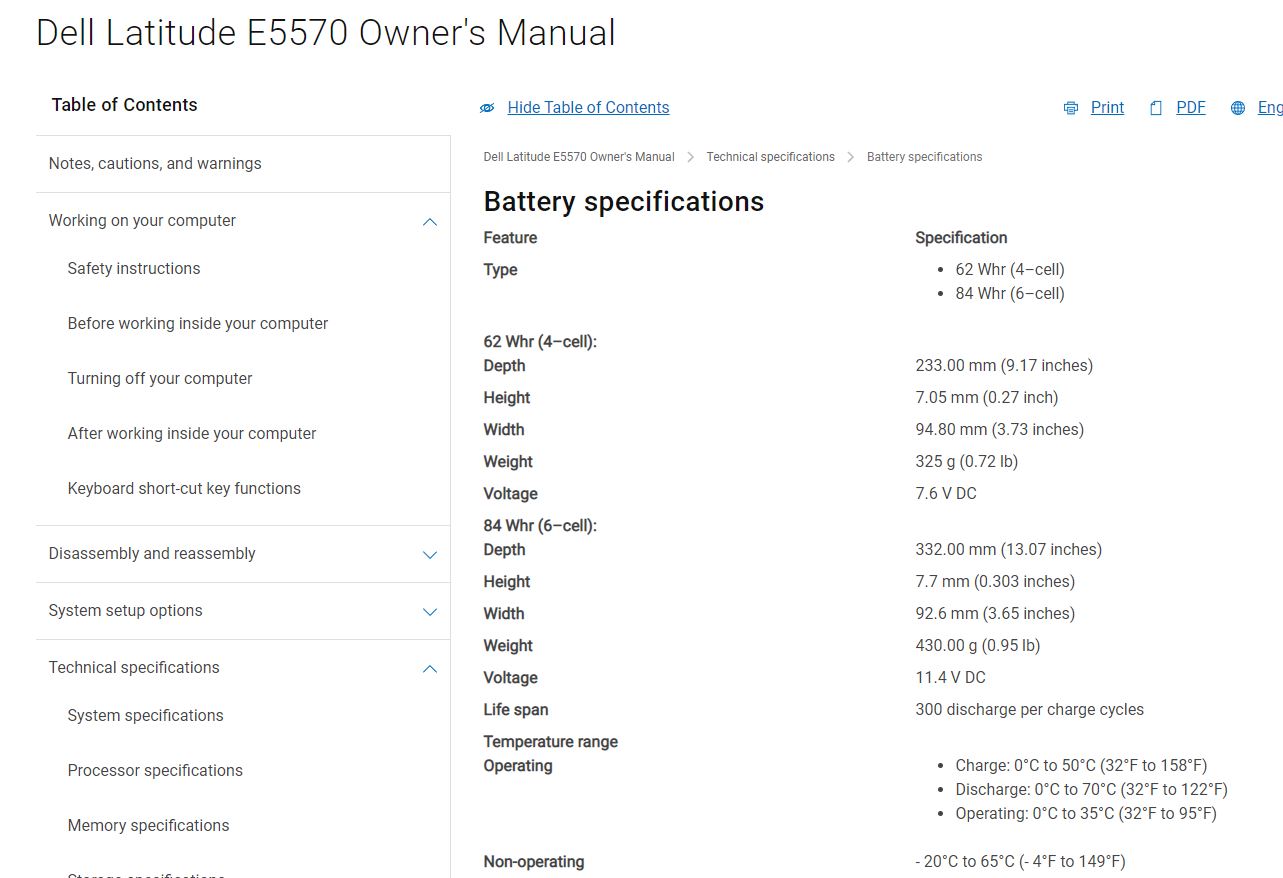
Task: Collapse the Working on your computer section
Action: (430, 222)
